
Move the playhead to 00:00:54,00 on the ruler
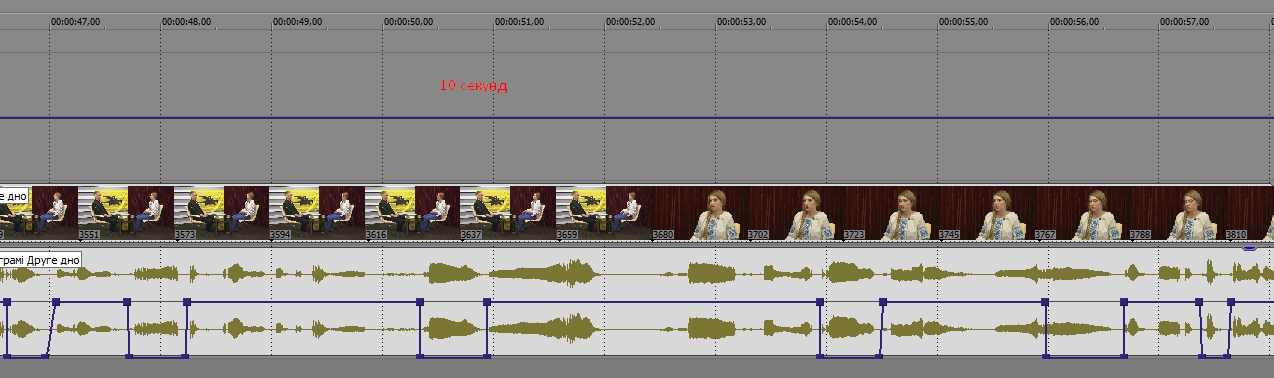852,21
